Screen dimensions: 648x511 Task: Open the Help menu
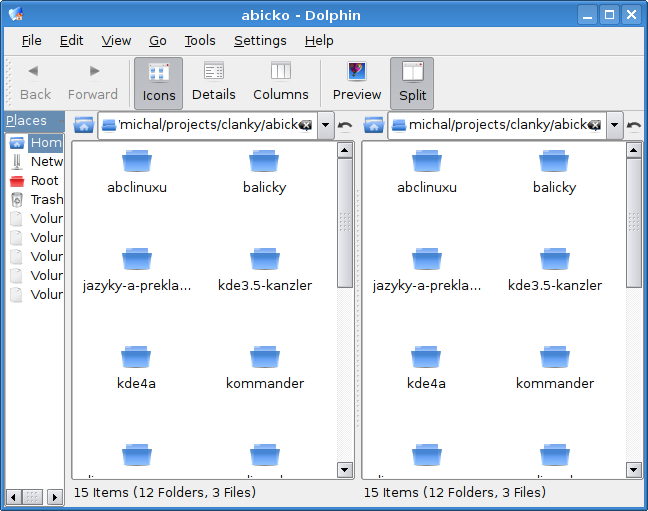pos(319,41)
